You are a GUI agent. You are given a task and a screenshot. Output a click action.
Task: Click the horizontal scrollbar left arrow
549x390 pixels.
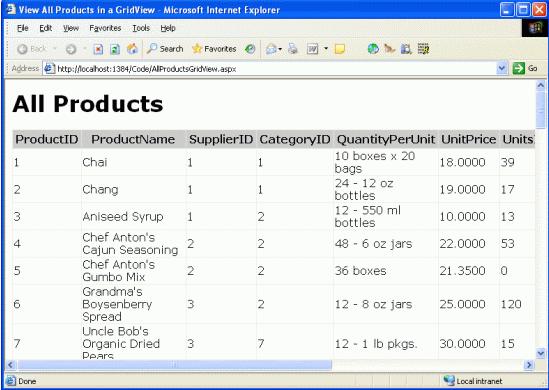(x=10, y=365)
